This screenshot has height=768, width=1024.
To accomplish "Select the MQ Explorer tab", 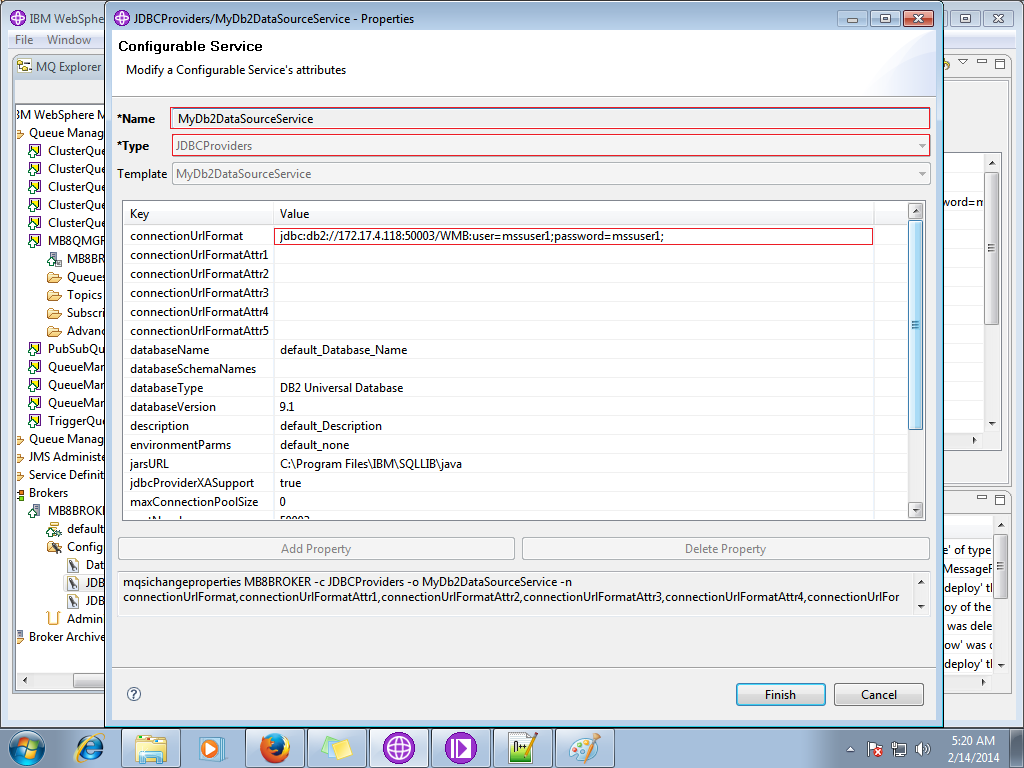I will (x=59, y=66).
